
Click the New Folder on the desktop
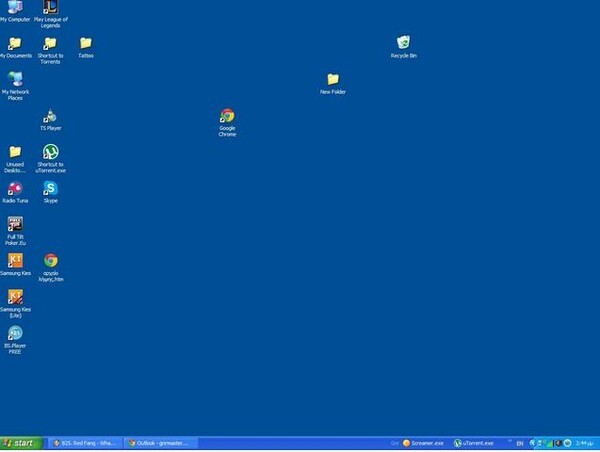pyautogui.click(x=333, y=79)
